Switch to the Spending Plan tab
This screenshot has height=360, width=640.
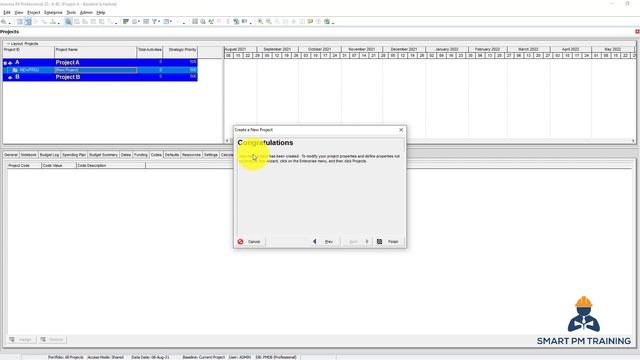point(74,155)
